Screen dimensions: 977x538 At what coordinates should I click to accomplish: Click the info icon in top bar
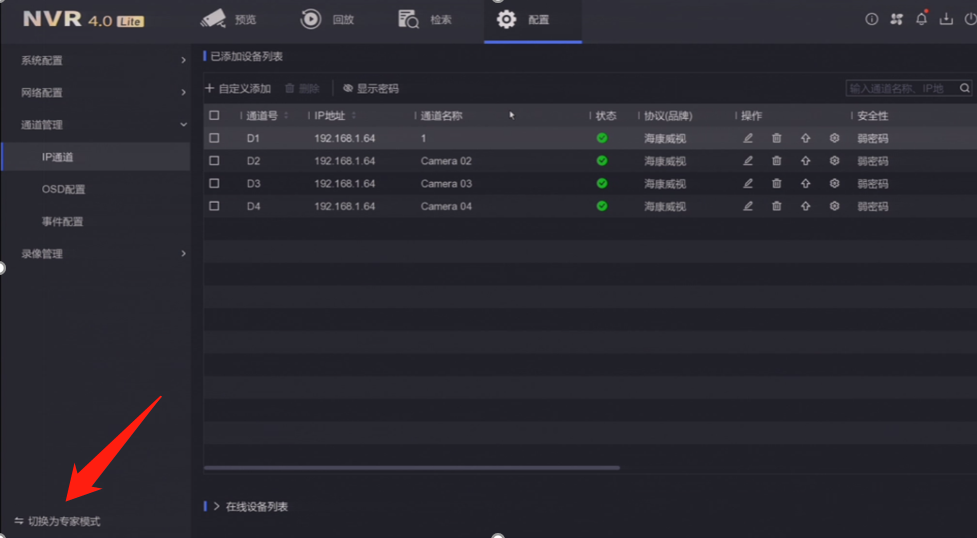point(871,19)
